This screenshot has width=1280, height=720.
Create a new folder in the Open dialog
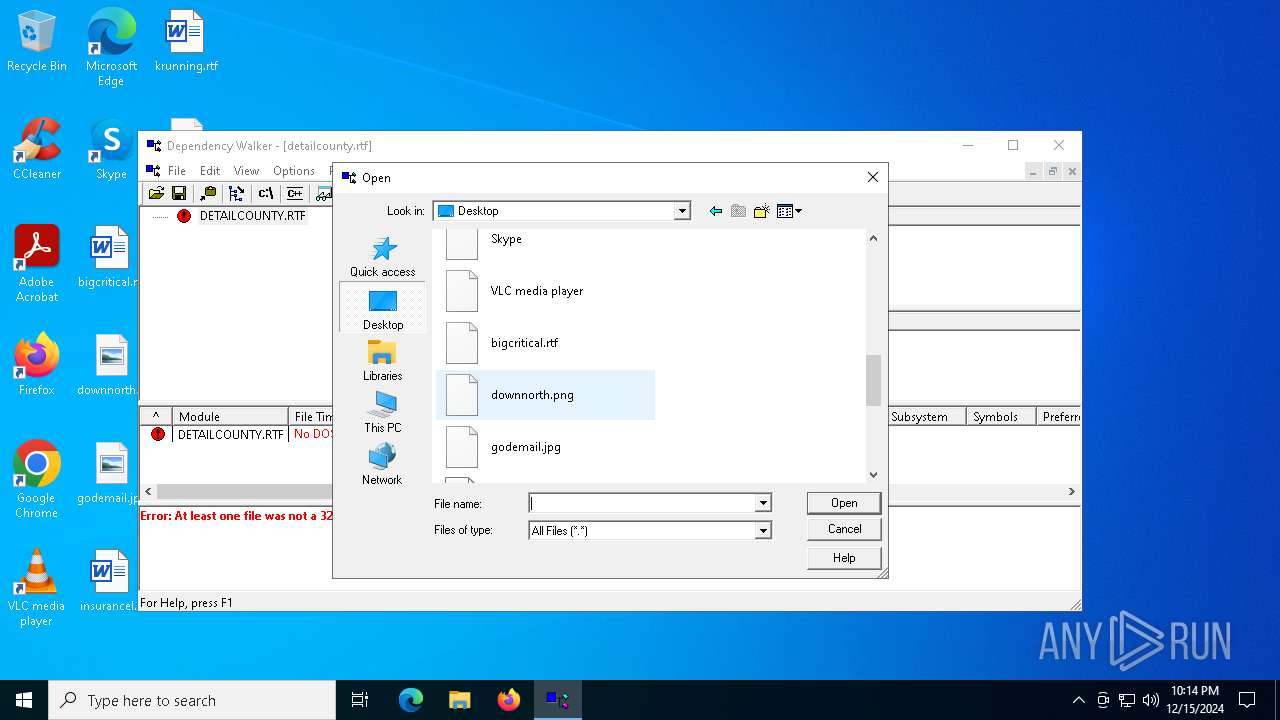pos(761,211)
